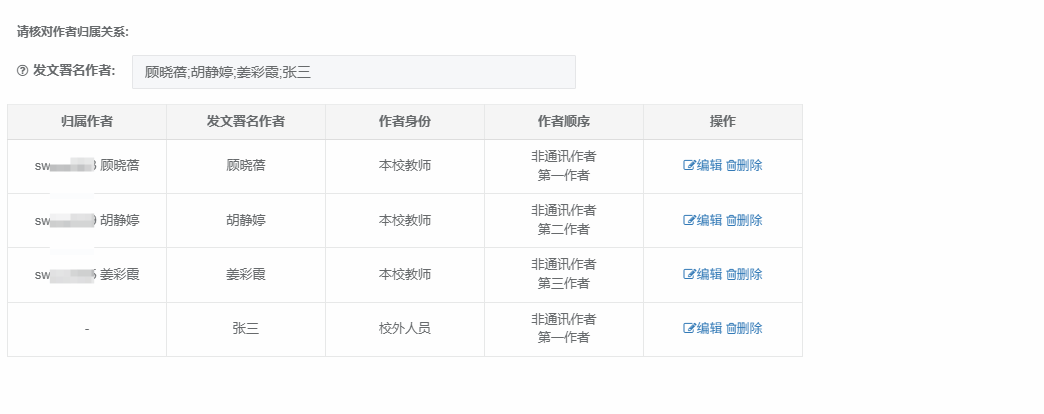Screen dimensions: 1044x414
Task: Select the 发文署名作者 table column header
Action: (245, 121)
